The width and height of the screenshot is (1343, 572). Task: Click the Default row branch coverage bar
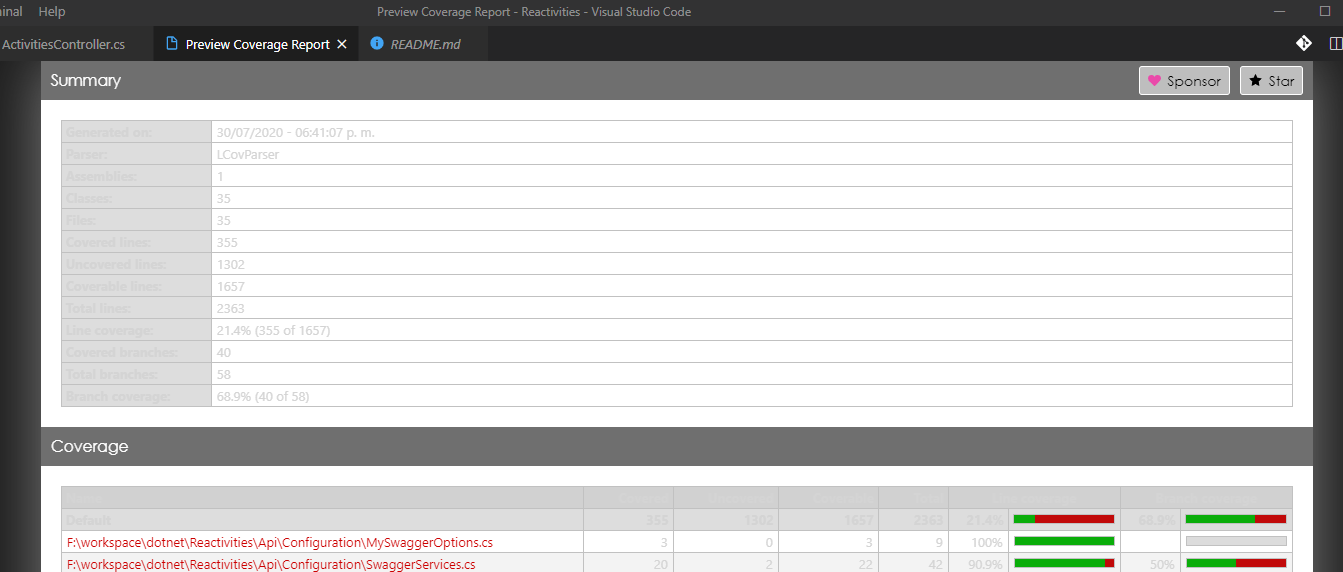pyautogui.click(x=1236, y=519)
